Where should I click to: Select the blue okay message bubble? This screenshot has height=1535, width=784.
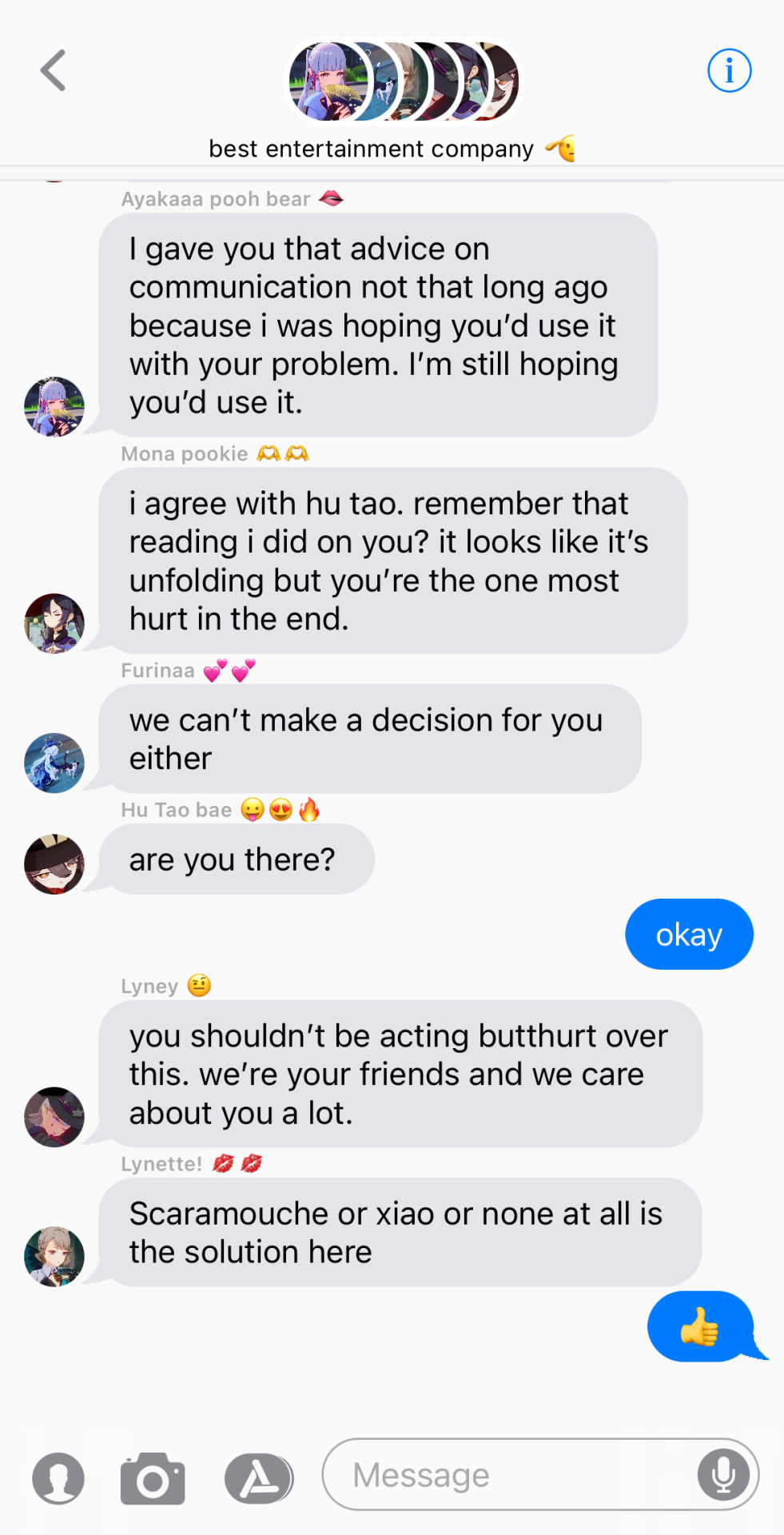pyautogui.click(x=689, y=934)
